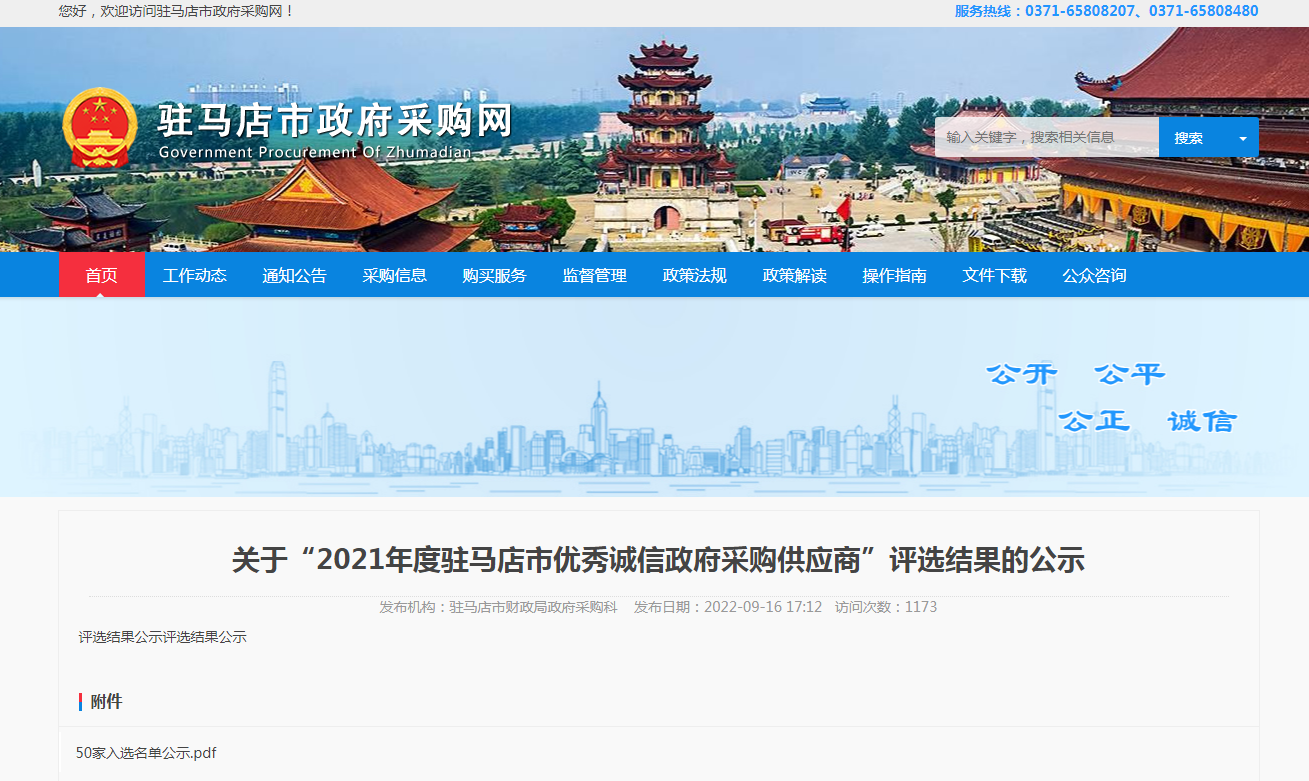Open the 工作动态 menu item
The width and height of the screenshot is (1309, 781).
tap(195, 275)
